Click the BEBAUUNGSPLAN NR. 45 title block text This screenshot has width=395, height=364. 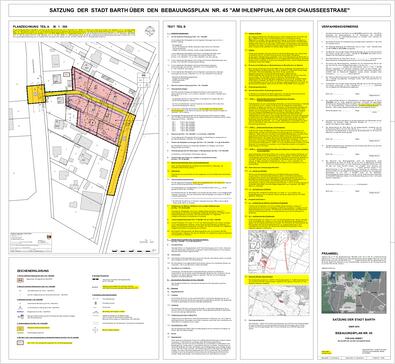pos(354,333)
